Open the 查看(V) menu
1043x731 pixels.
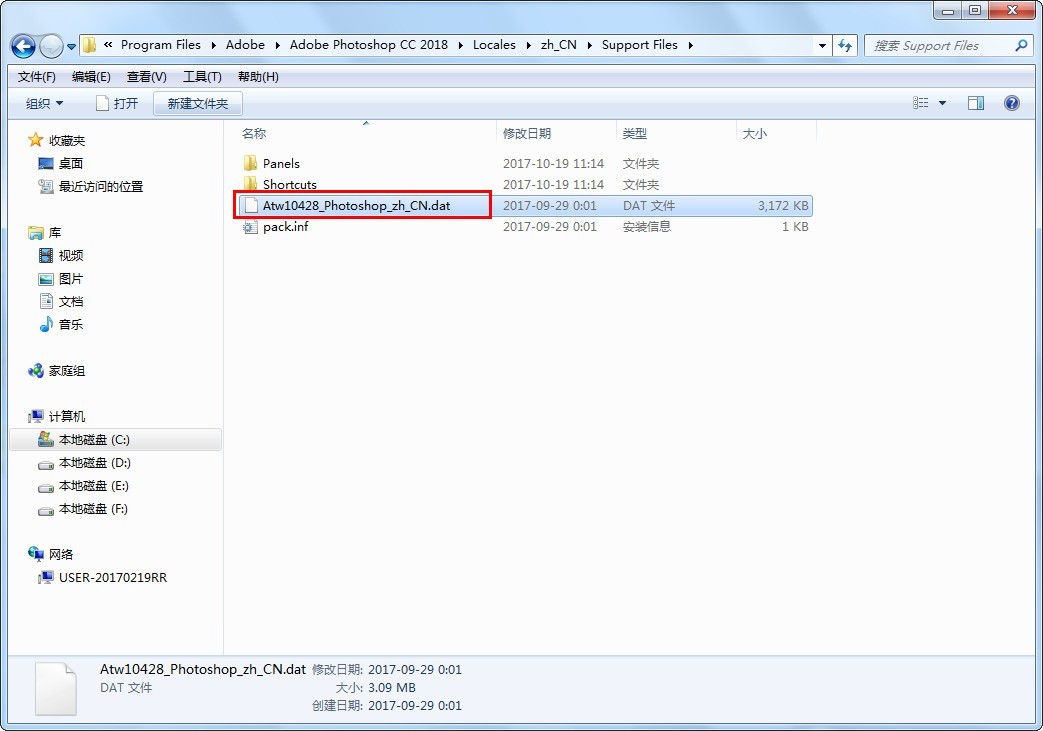tap(146, 76)
